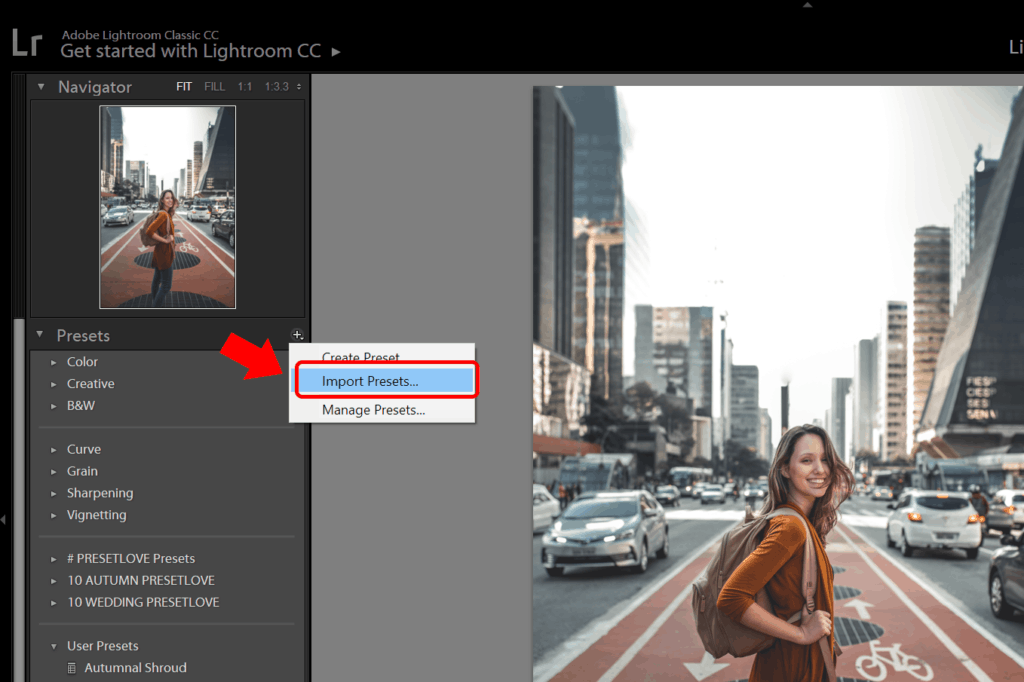The image size is (1024, 682).
Task: Click the Lightroom Lr logo icon
Action: coord(27,42)
